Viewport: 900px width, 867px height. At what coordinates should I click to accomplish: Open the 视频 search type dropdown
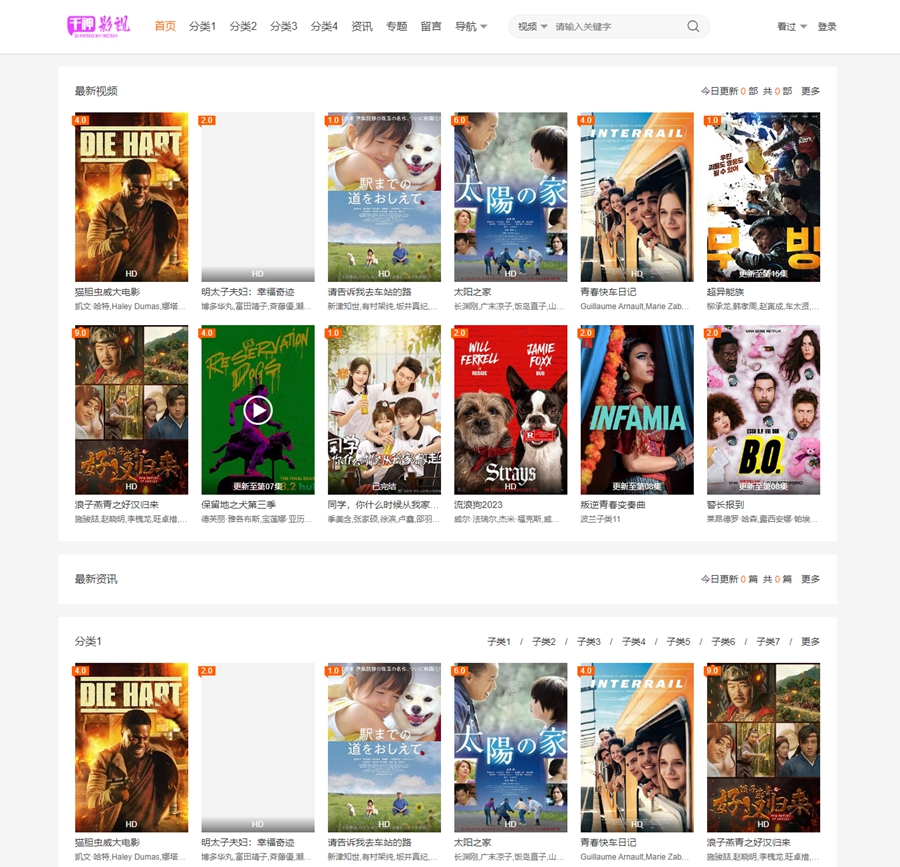point(532,26)
